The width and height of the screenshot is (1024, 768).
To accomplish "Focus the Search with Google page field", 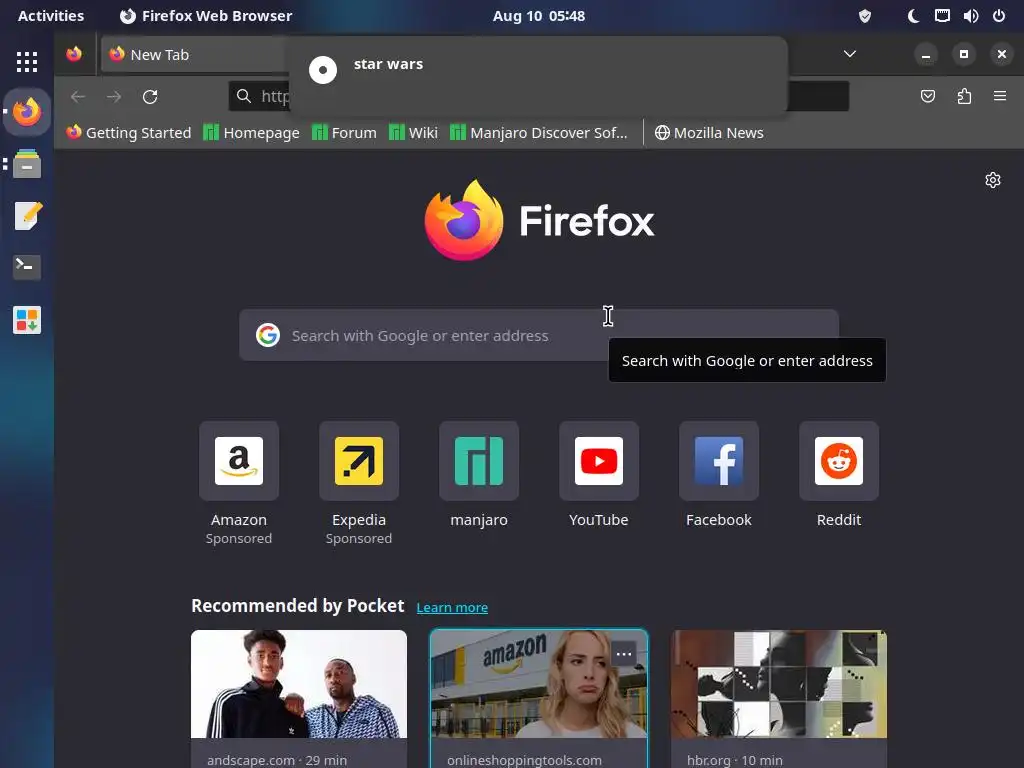I will (x=539, y=335).
